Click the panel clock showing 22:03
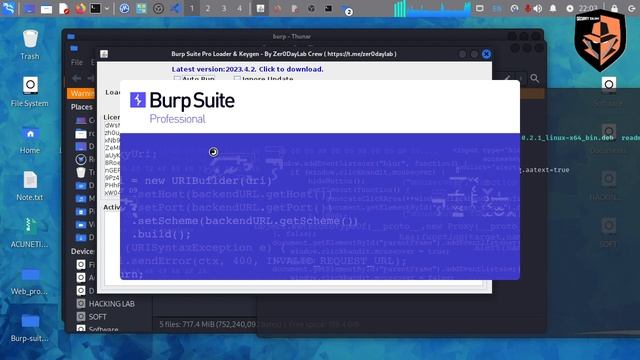The width and height of the screenshot is (640, 360). tap(588, 8)
